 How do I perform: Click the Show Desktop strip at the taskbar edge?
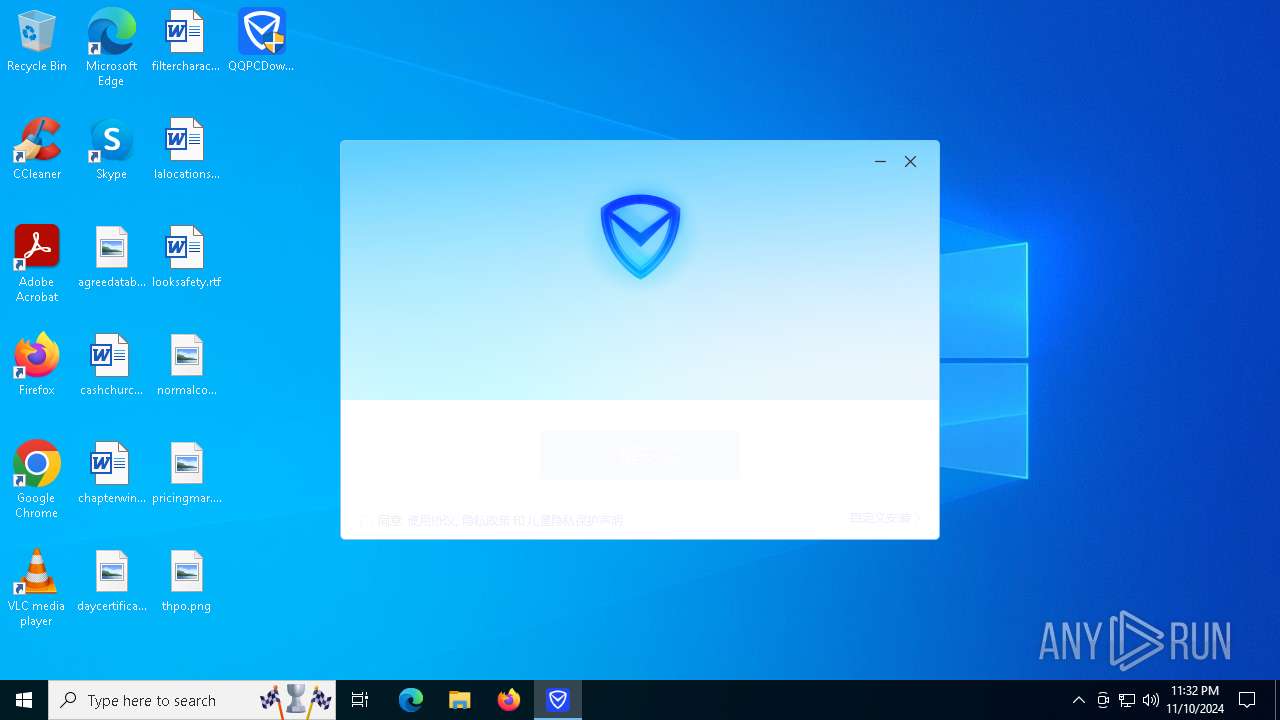(x=1277, y=700)
